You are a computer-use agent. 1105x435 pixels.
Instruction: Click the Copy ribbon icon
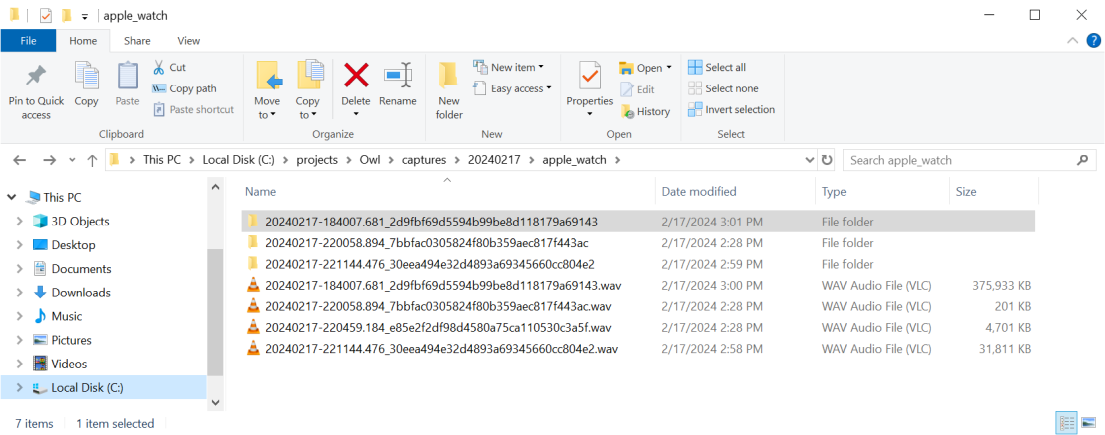tap(87, 76)
